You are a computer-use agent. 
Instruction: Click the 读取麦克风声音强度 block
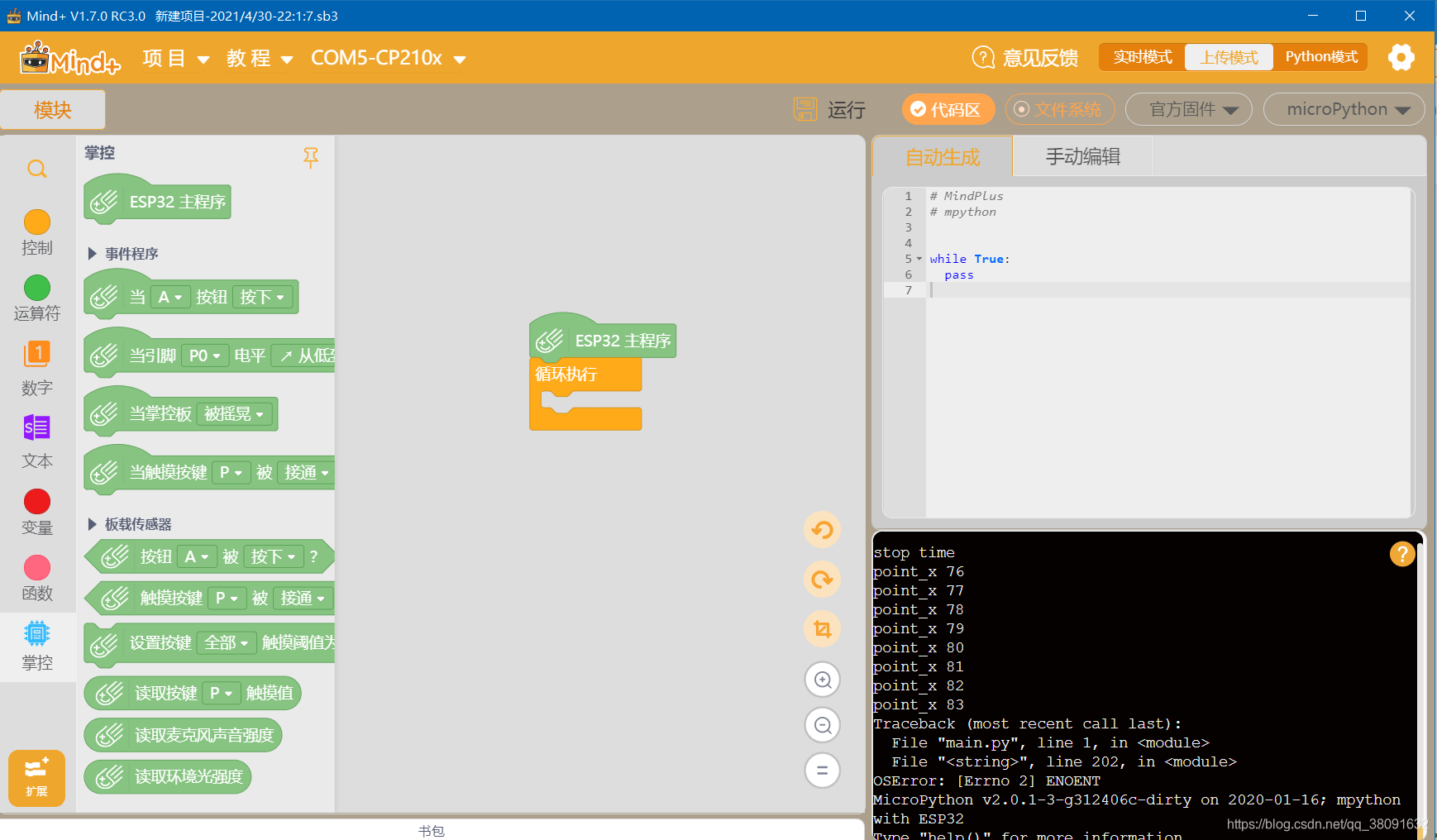point(183,735)
